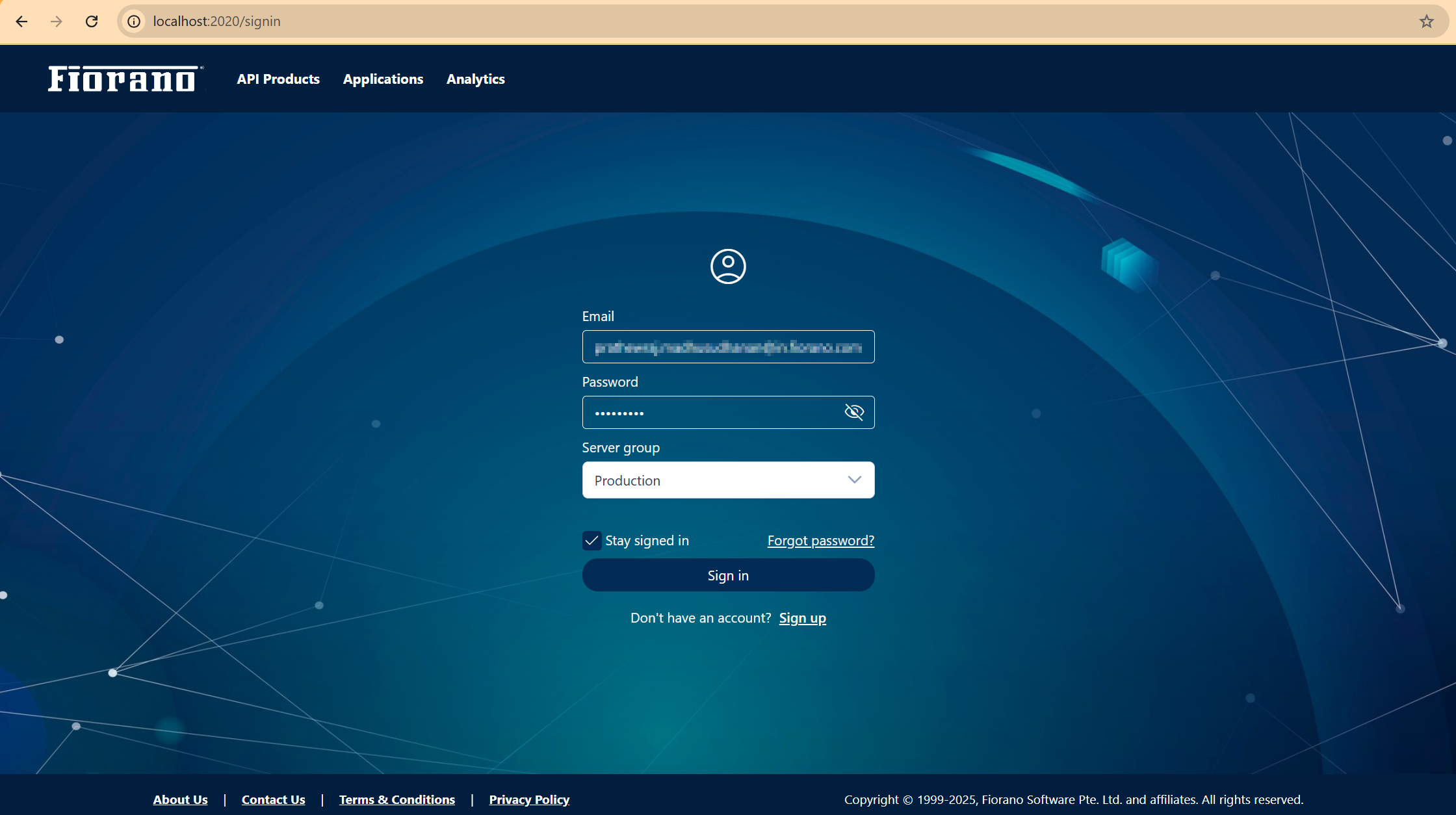Open the Analytics menu
This screenshot has height=815, width=1456.
pos(476,79)
